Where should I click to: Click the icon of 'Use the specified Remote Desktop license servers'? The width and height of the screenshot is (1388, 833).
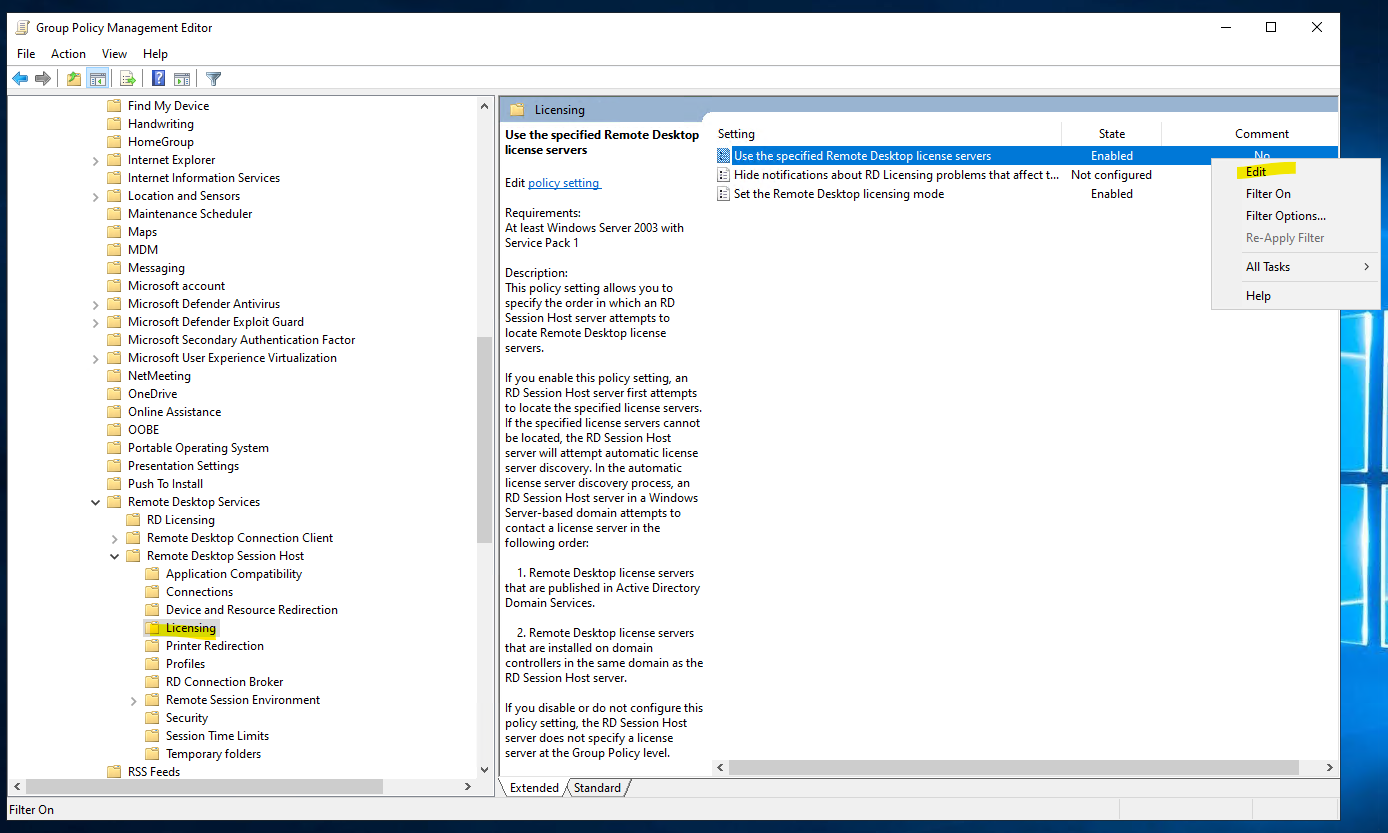tap(724, 156)
